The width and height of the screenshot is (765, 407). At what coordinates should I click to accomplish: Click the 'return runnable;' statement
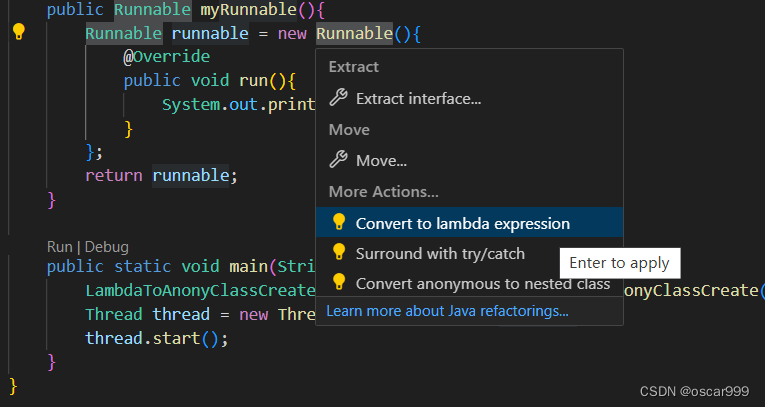pos(161,176)
